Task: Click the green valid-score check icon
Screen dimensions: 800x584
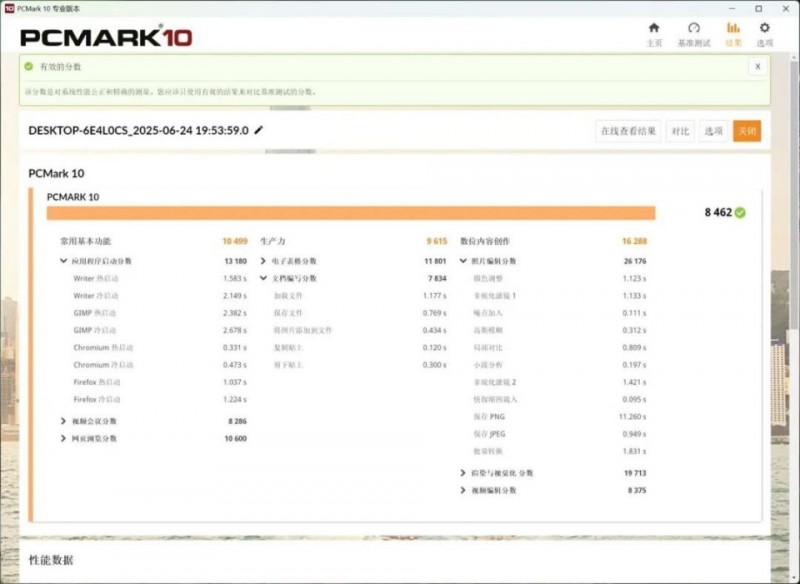Action: 30,66
